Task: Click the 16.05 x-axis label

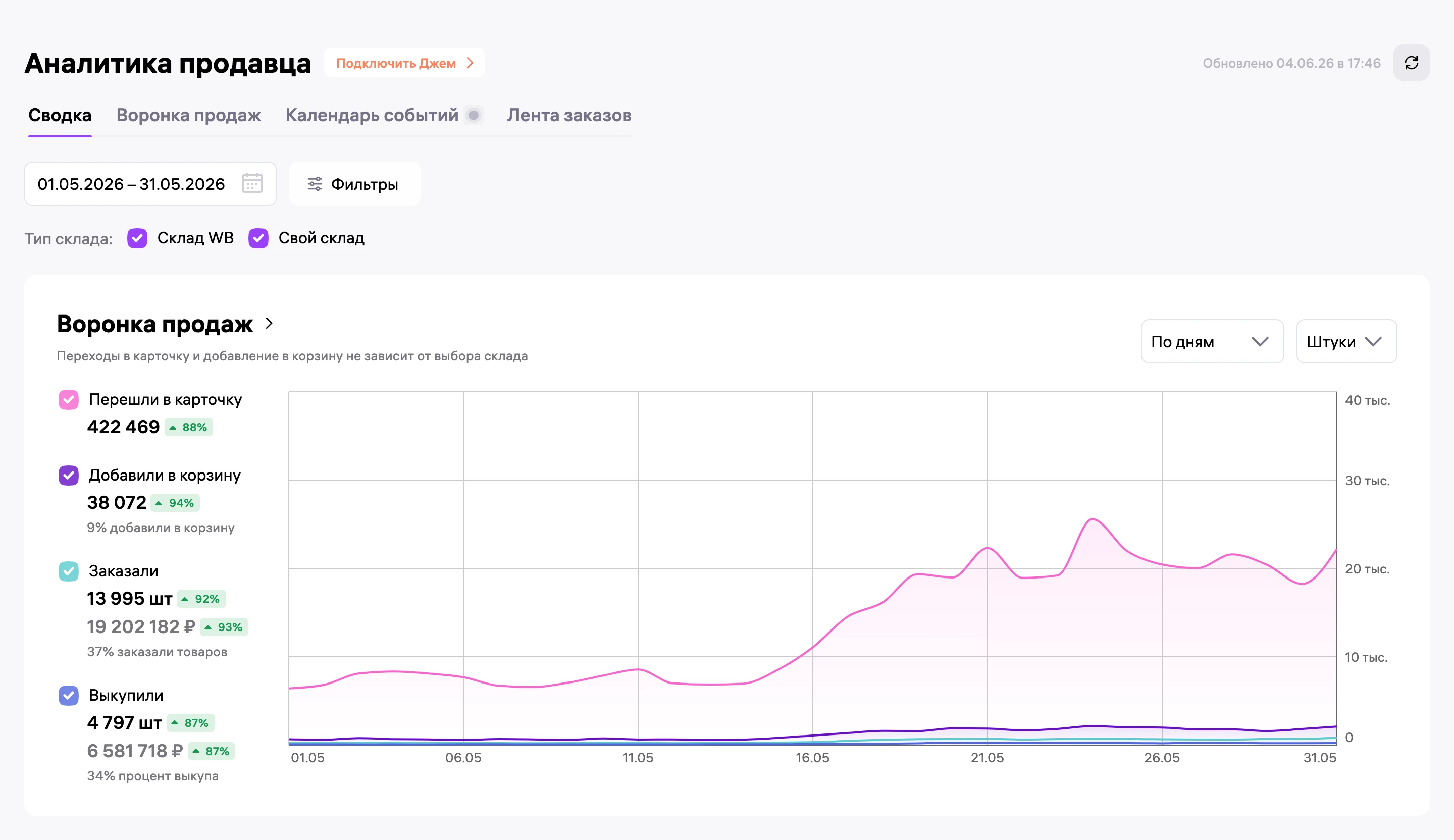Action: 812,758
